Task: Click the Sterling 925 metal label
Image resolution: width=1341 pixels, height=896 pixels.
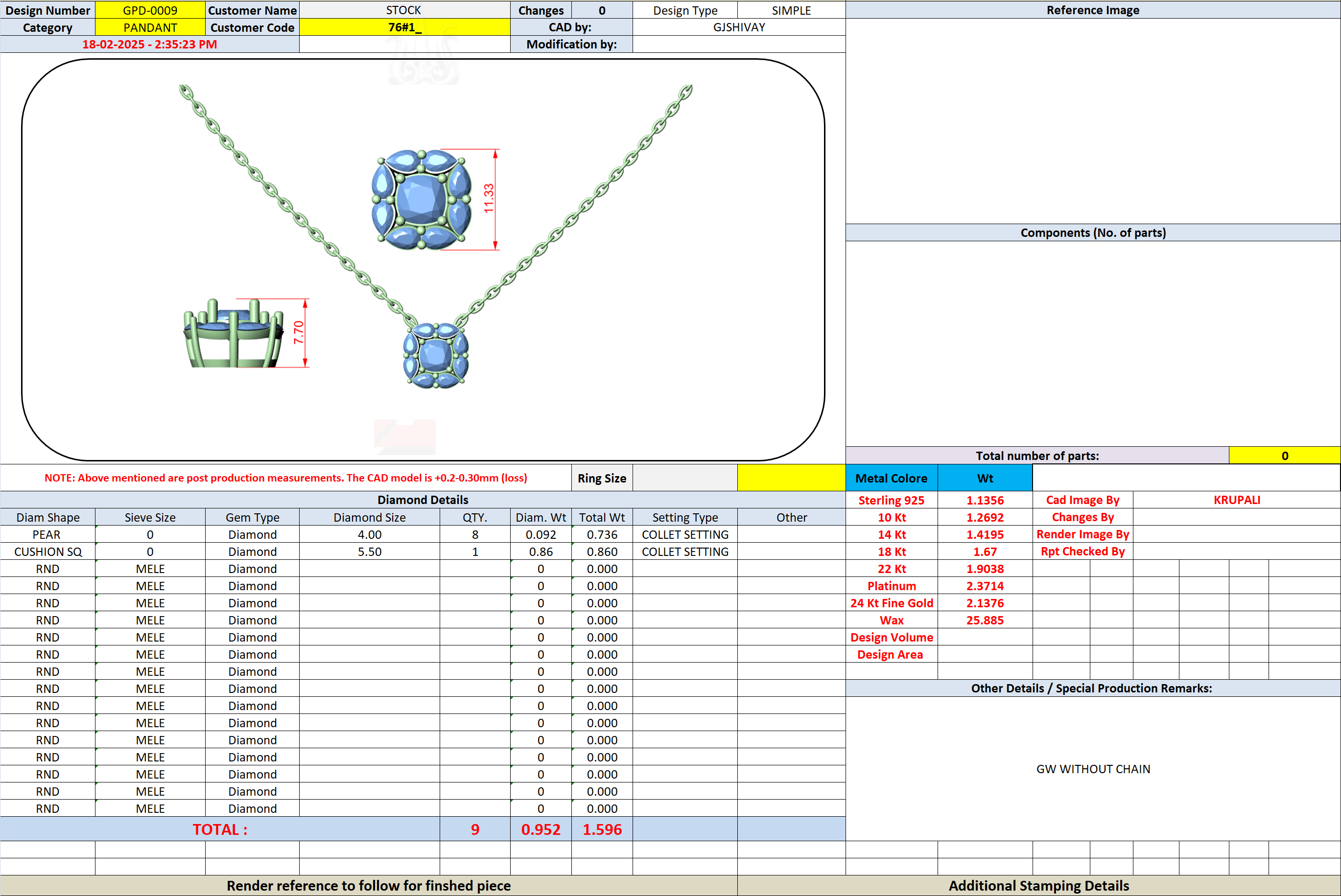Action: click(x=891, y=500)
